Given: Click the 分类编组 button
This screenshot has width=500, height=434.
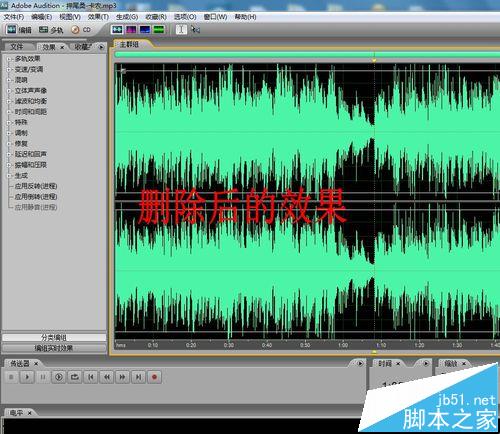Looking at the screenshot, I should [54, 337].
